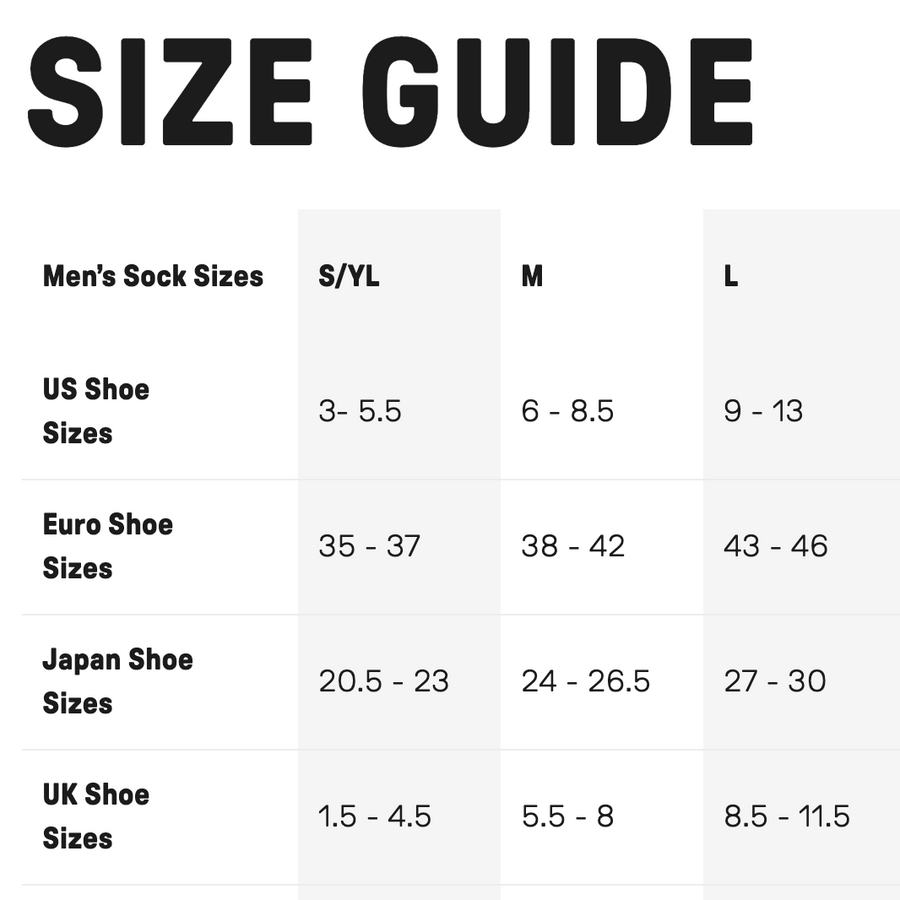Select the Men's Sock Sizes header
Image resolution: width=900 pixels, height=900 pixels.
tap(153, 276)
